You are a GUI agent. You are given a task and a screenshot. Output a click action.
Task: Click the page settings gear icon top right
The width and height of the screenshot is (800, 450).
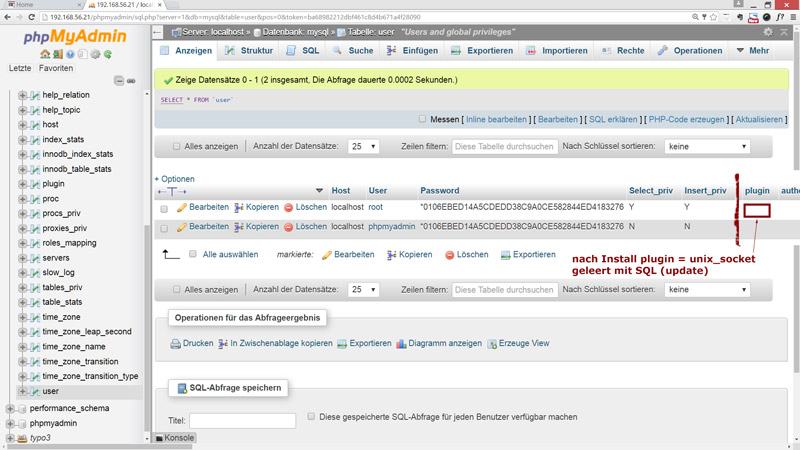(x=768, y=32)
